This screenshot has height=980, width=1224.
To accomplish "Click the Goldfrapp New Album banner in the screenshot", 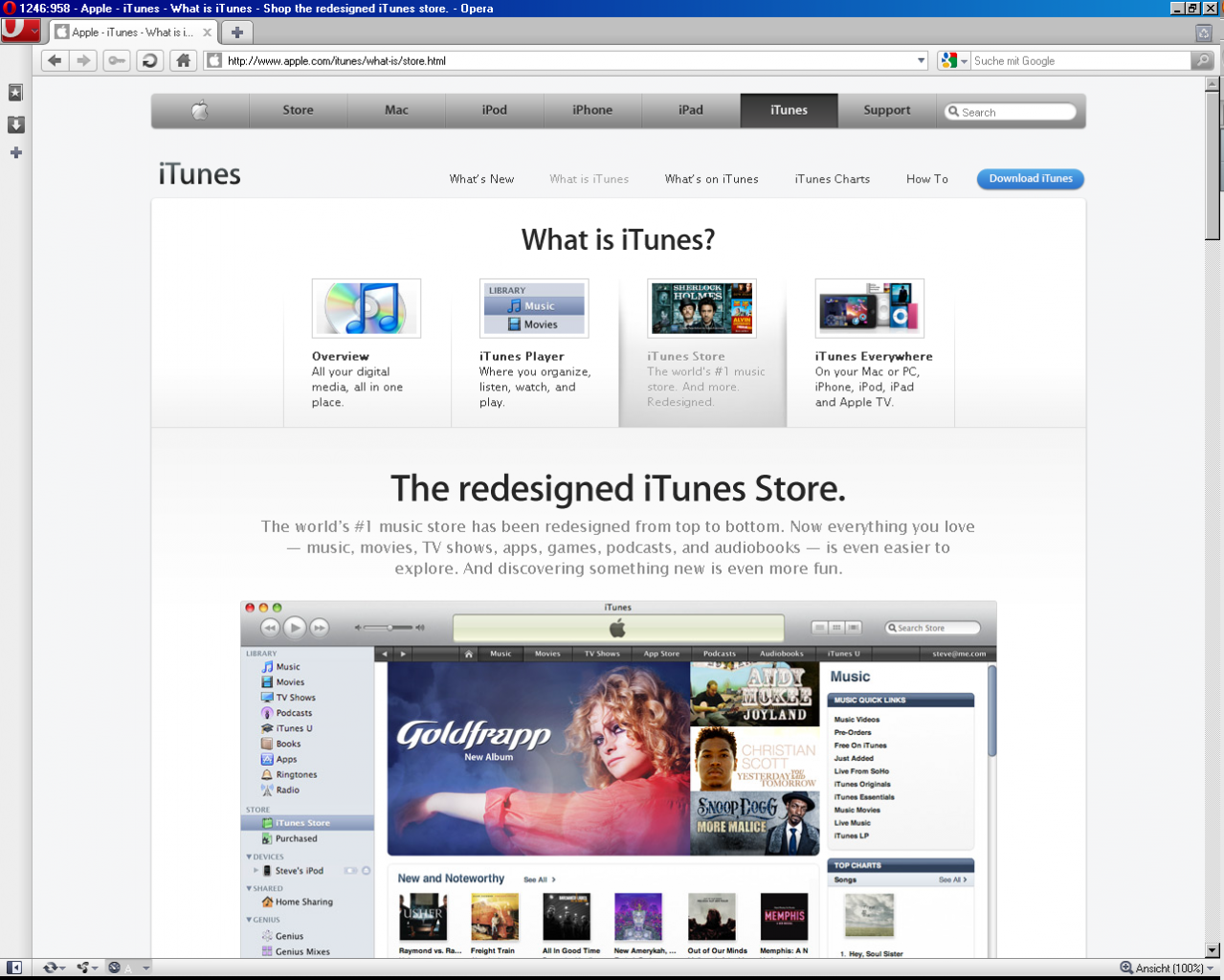I will pyautogui.click(x=539, y=759).
